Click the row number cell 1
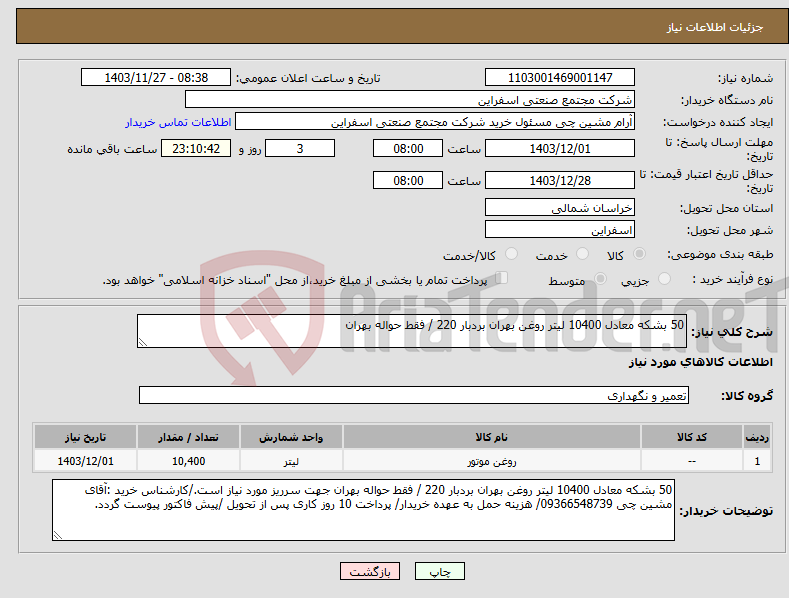The height and width of the screenshot is (598, 789). pos(757,461)
